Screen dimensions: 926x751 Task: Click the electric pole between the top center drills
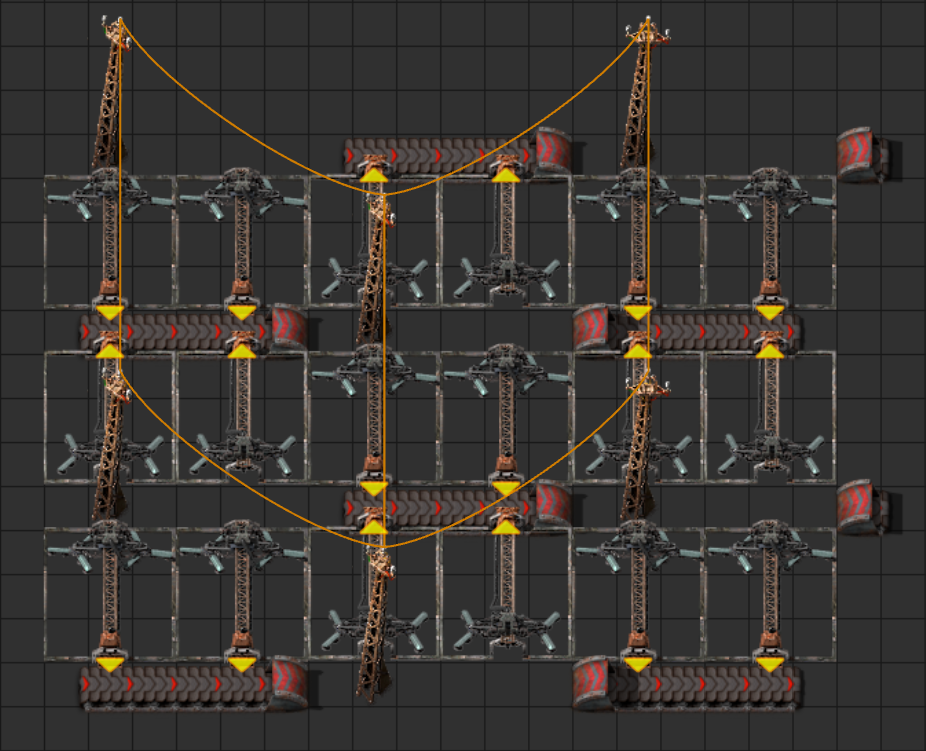tap(375, 269)
